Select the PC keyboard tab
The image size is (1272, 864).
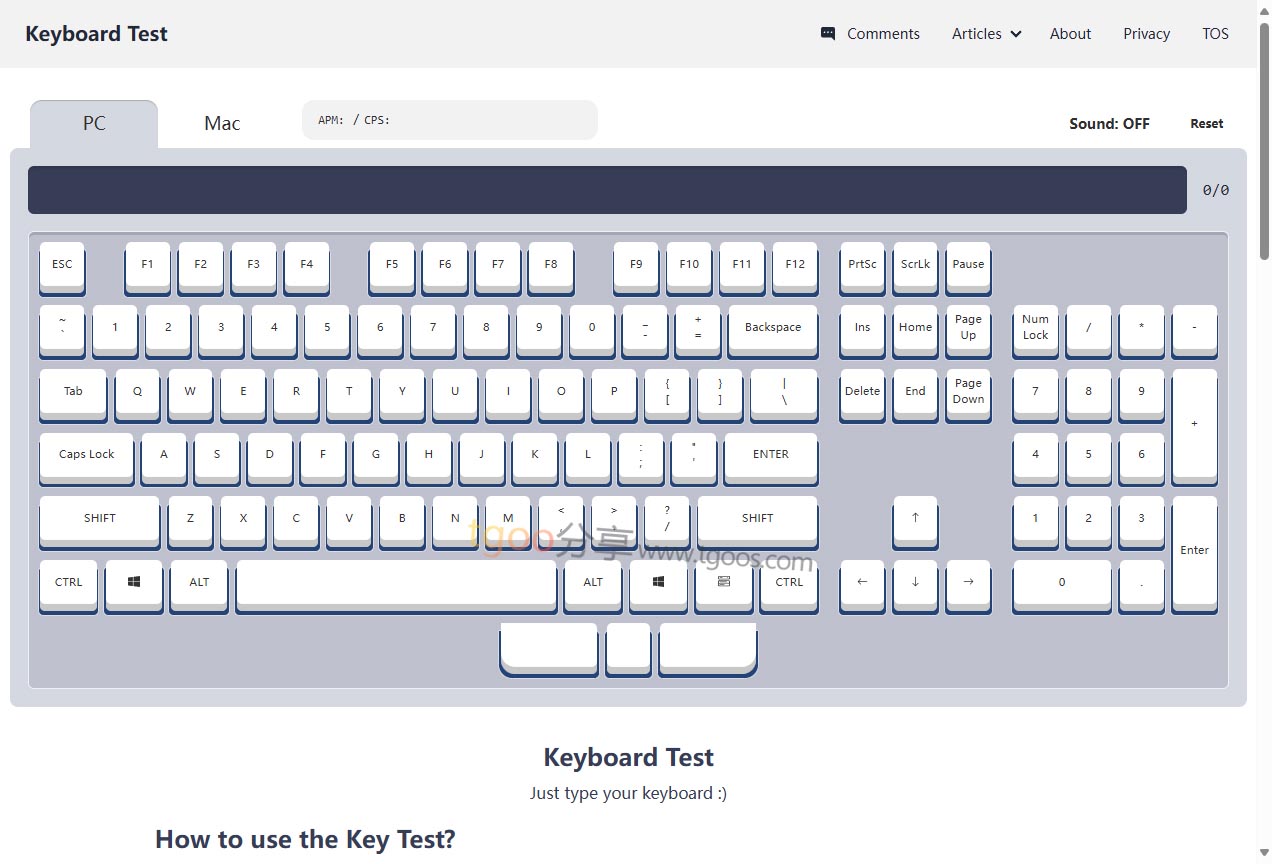point(94,124)
